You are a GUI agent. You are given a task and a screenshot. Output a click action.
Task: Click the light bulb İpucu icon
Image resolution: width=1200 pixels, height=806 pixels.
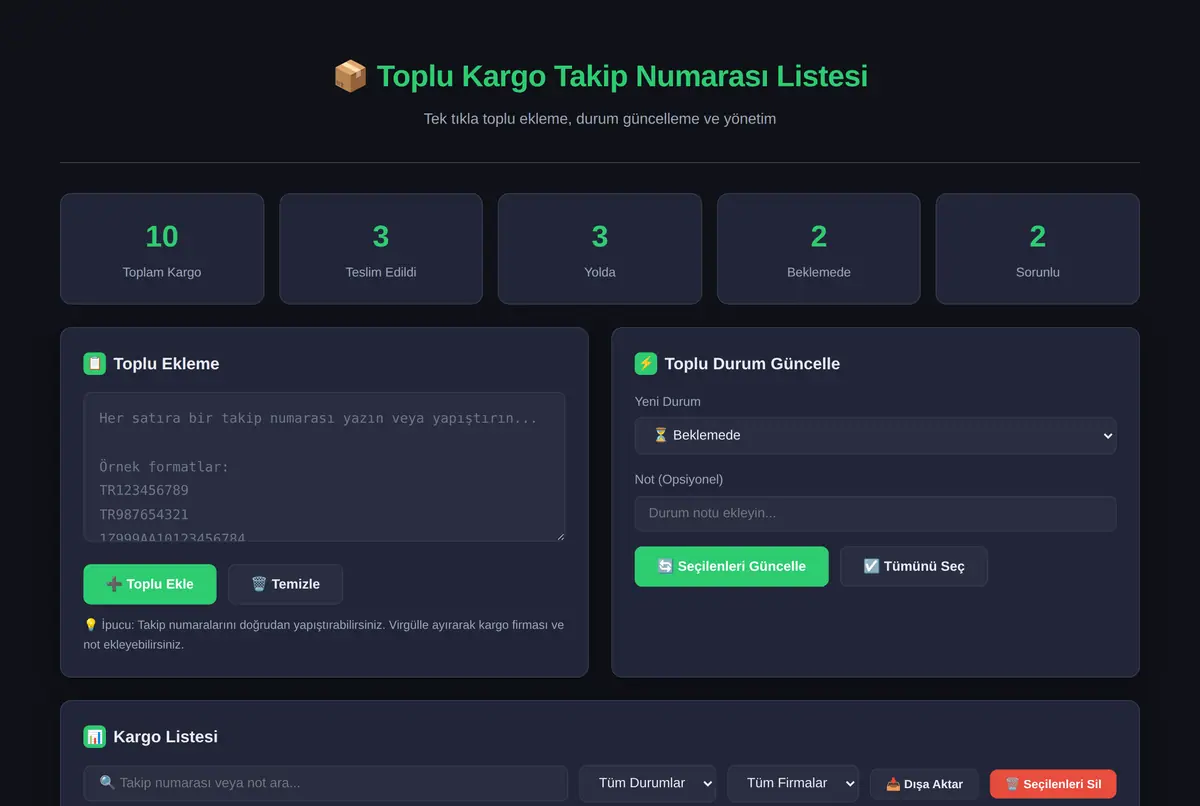(x=91, y=625)
